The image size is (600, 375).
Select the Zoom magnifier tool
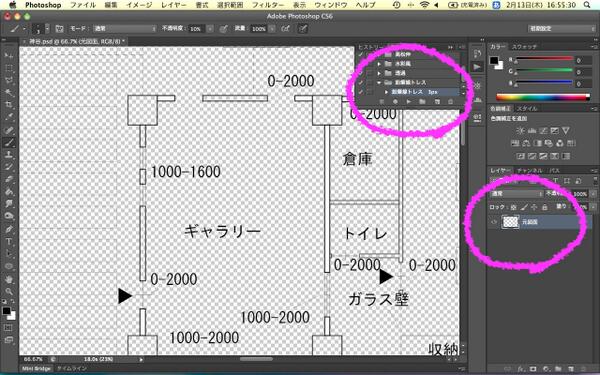(x=8, y=292)
